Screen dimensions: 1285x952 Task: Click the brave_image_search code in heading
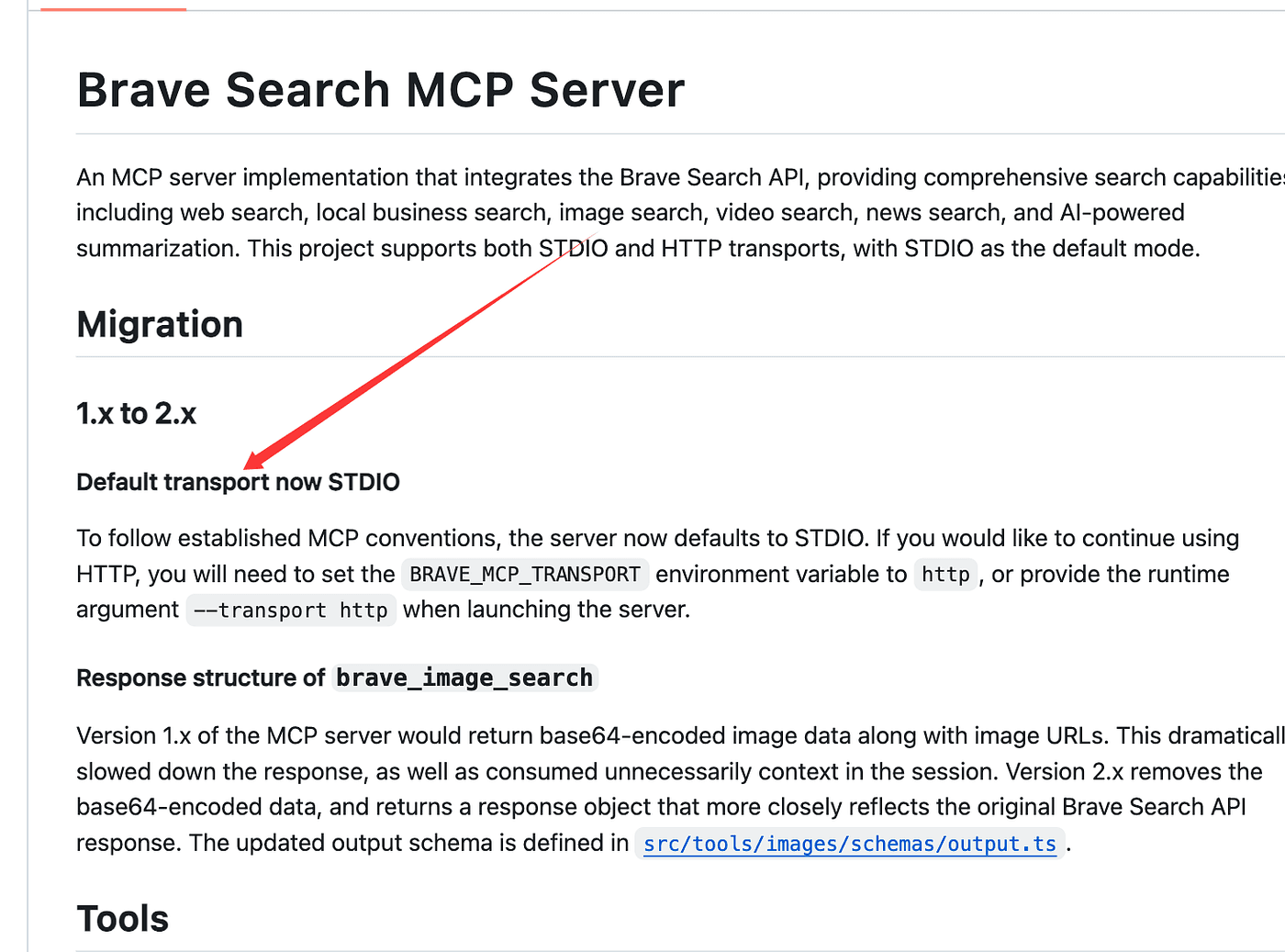464,678
